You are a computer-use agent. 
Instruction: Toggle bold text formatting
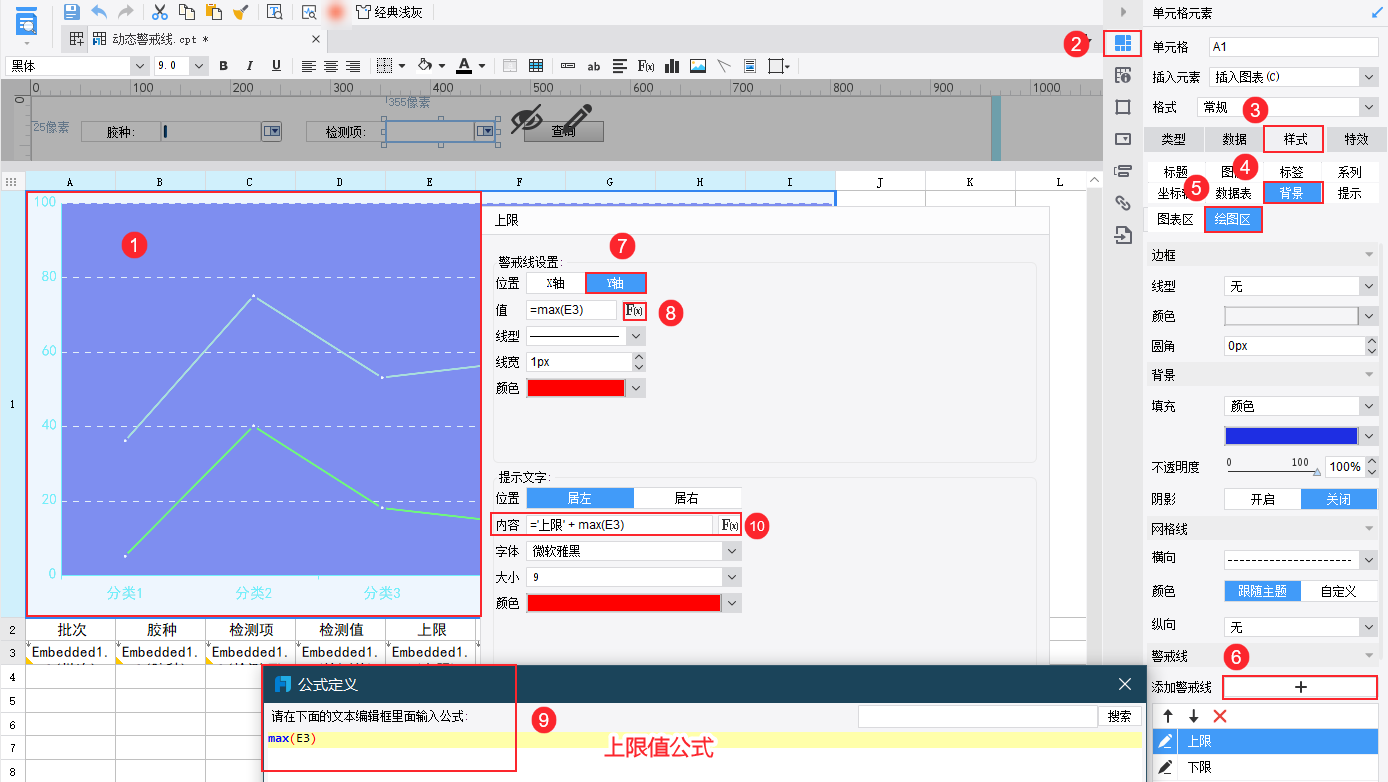click(x=223, y=65)
